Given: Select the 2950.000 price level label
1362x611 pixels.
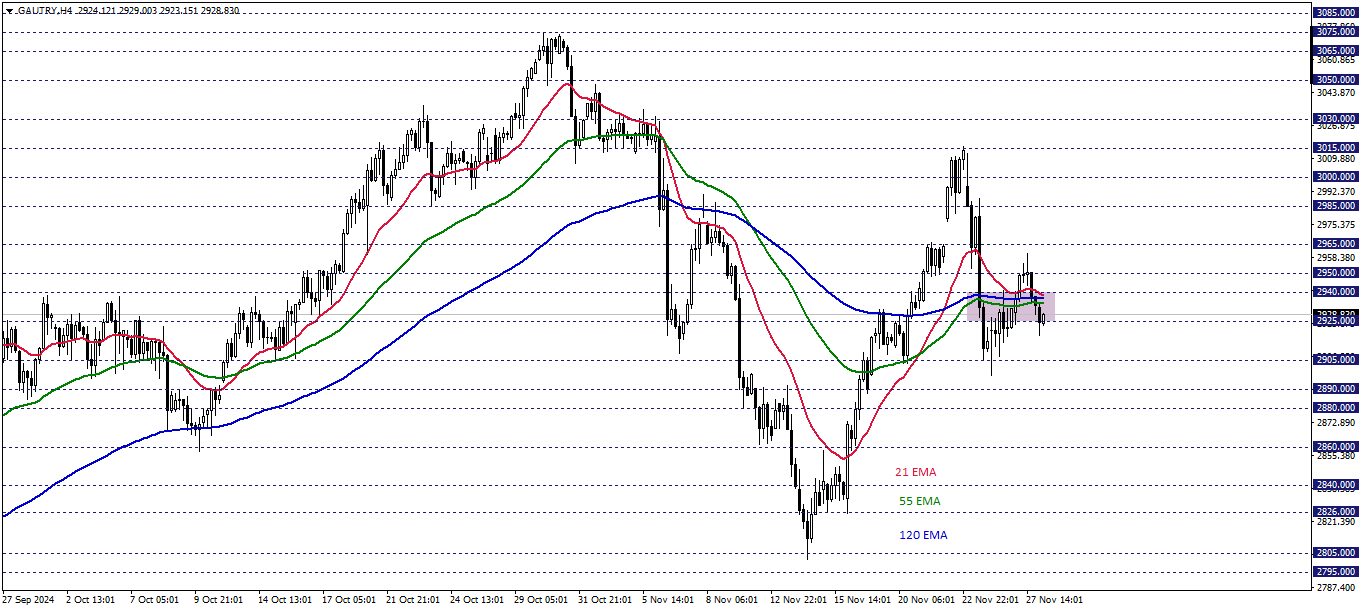Looking at the screenshot, I should 1335,273.
